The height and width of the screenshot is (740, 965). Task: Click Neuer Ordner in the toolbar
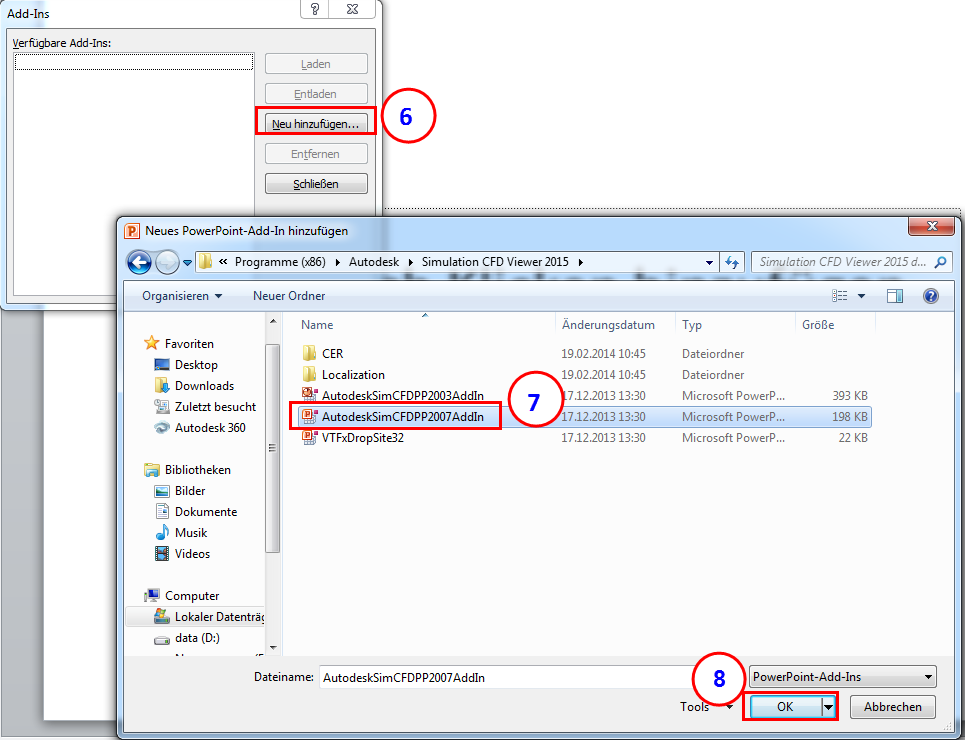289,296
